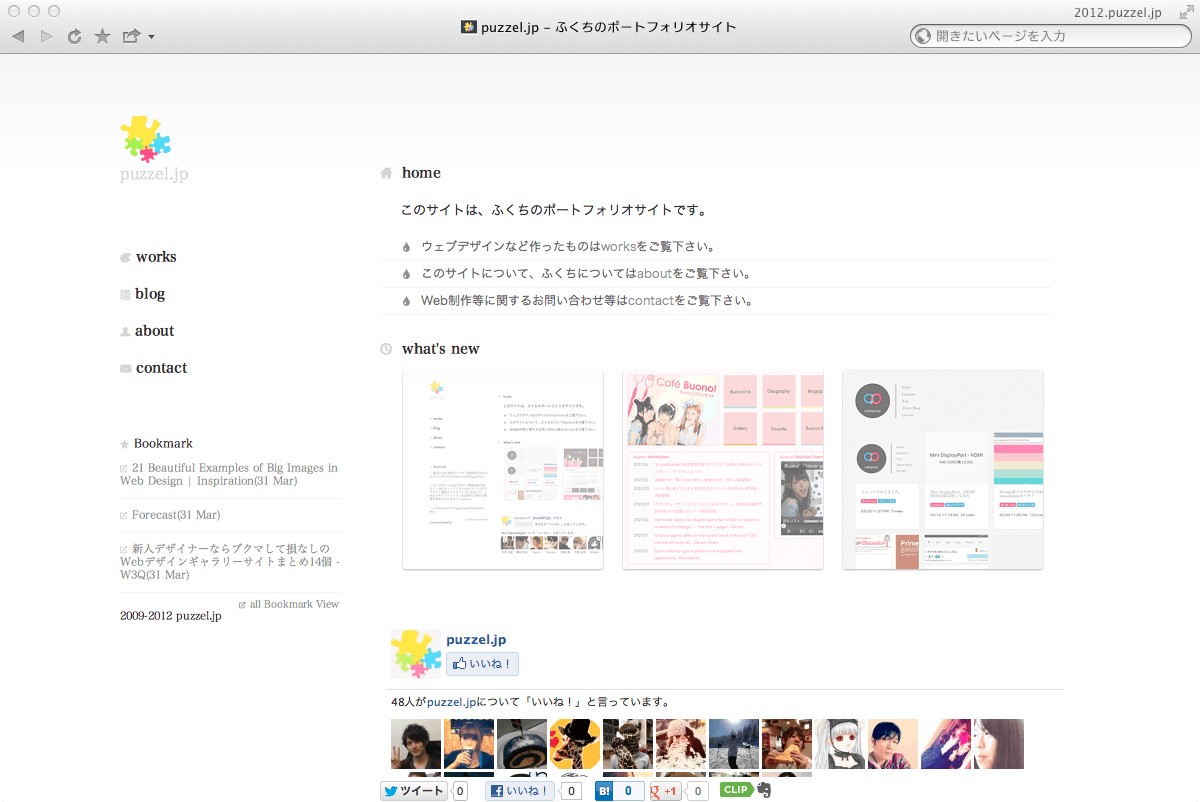The image size is (1200, 802).
Task: Open the contact page in sidebar
Action: pos(161,368)
